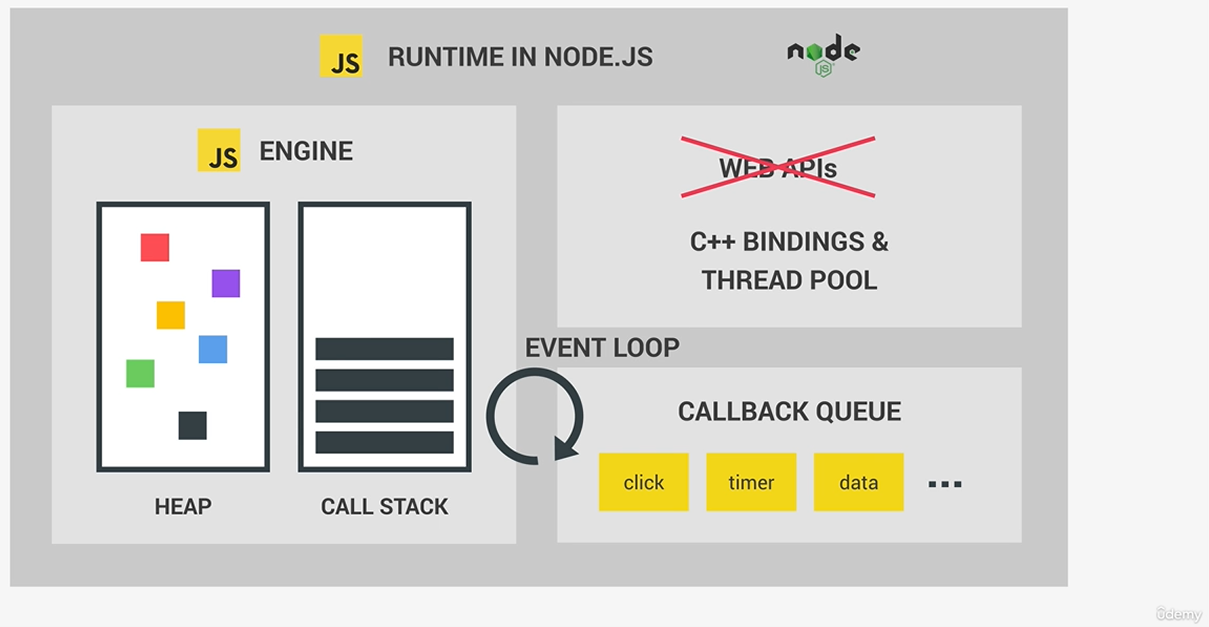Click the red square inside the Heap

(x=154, y=247)
